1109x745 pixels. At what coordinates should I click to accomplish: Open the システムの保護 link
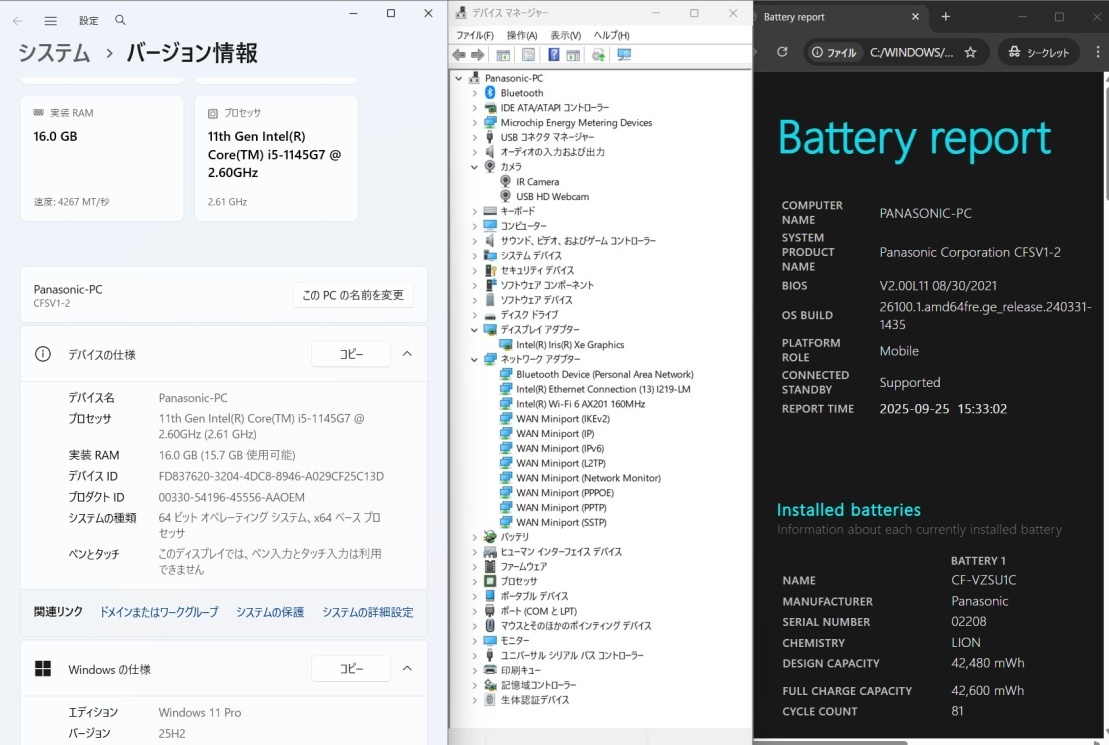pos(270,612)
